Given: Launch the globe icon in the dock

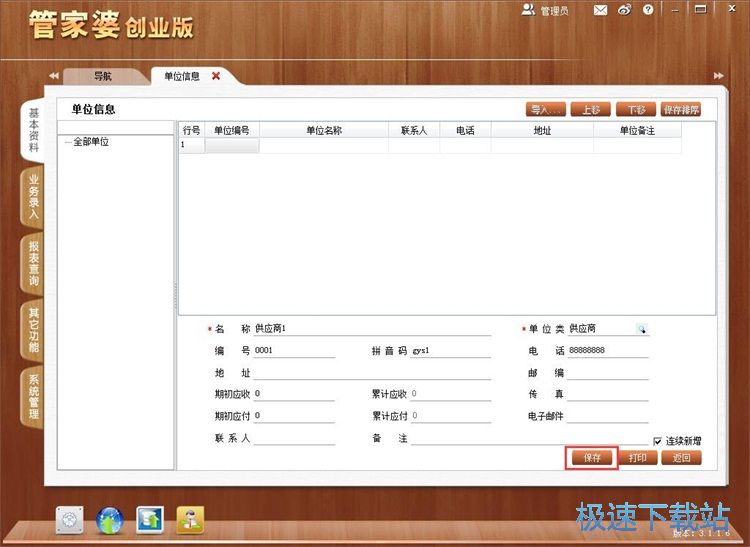Looking at the screenshot, I should point(110,520).
